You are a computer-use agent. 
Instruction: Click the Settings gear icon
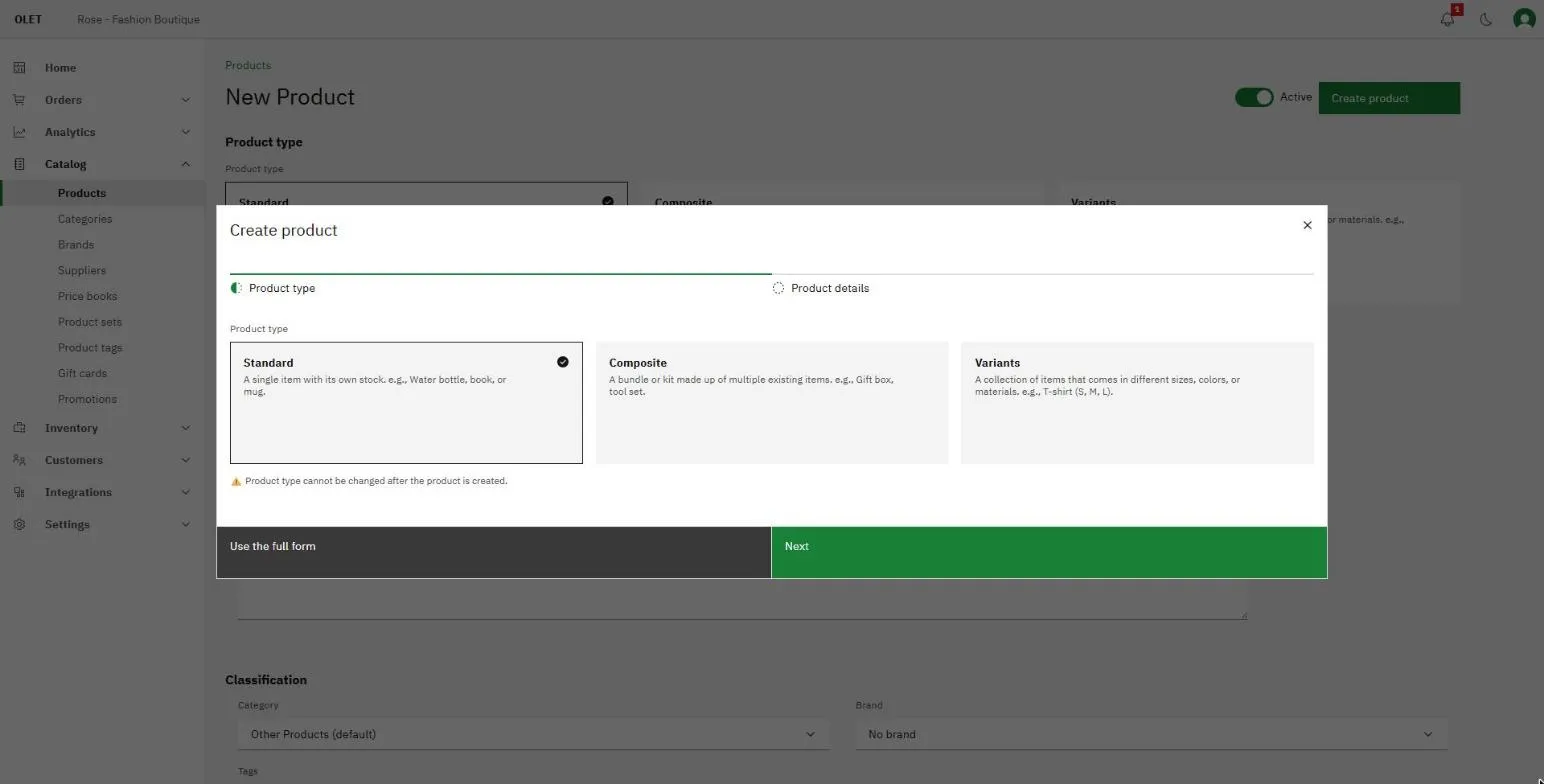(19, 524)
